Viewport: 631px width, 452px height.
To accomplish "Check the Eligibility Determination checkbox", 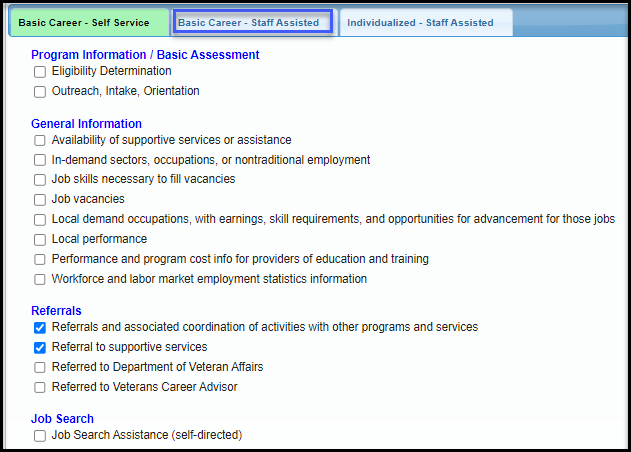I will click(40, 72).
